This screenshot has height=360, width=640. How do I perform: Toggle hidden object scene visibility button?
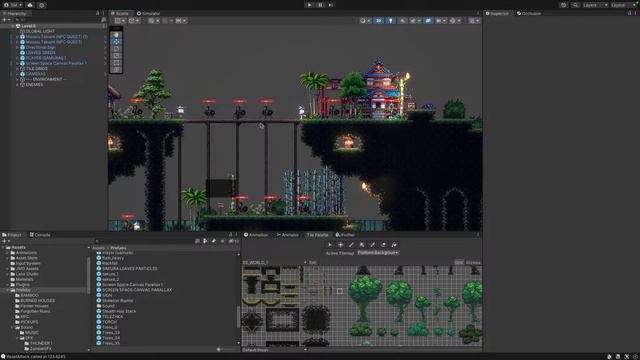[428, 20]
